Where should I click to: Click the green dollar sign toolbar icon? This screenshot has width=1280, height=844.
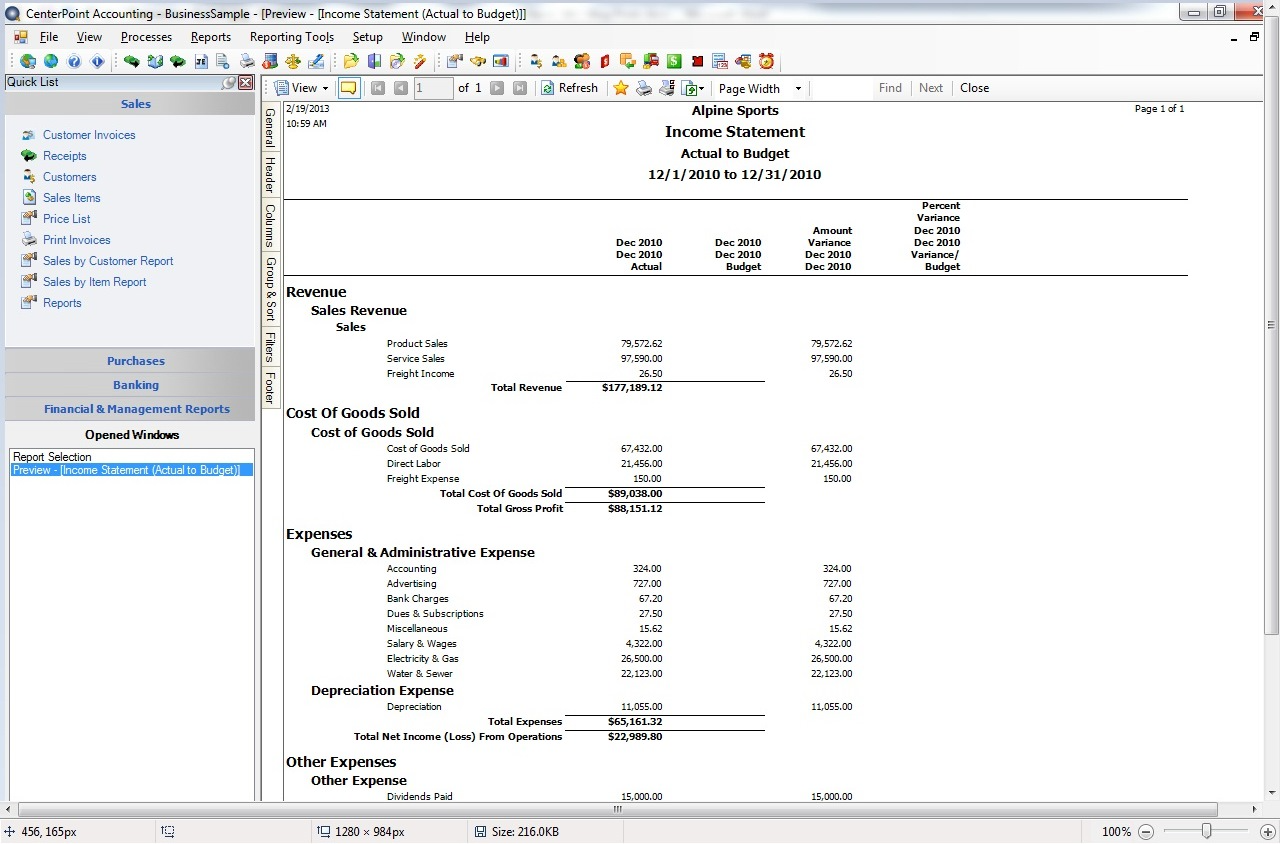(x=674, y=61)
